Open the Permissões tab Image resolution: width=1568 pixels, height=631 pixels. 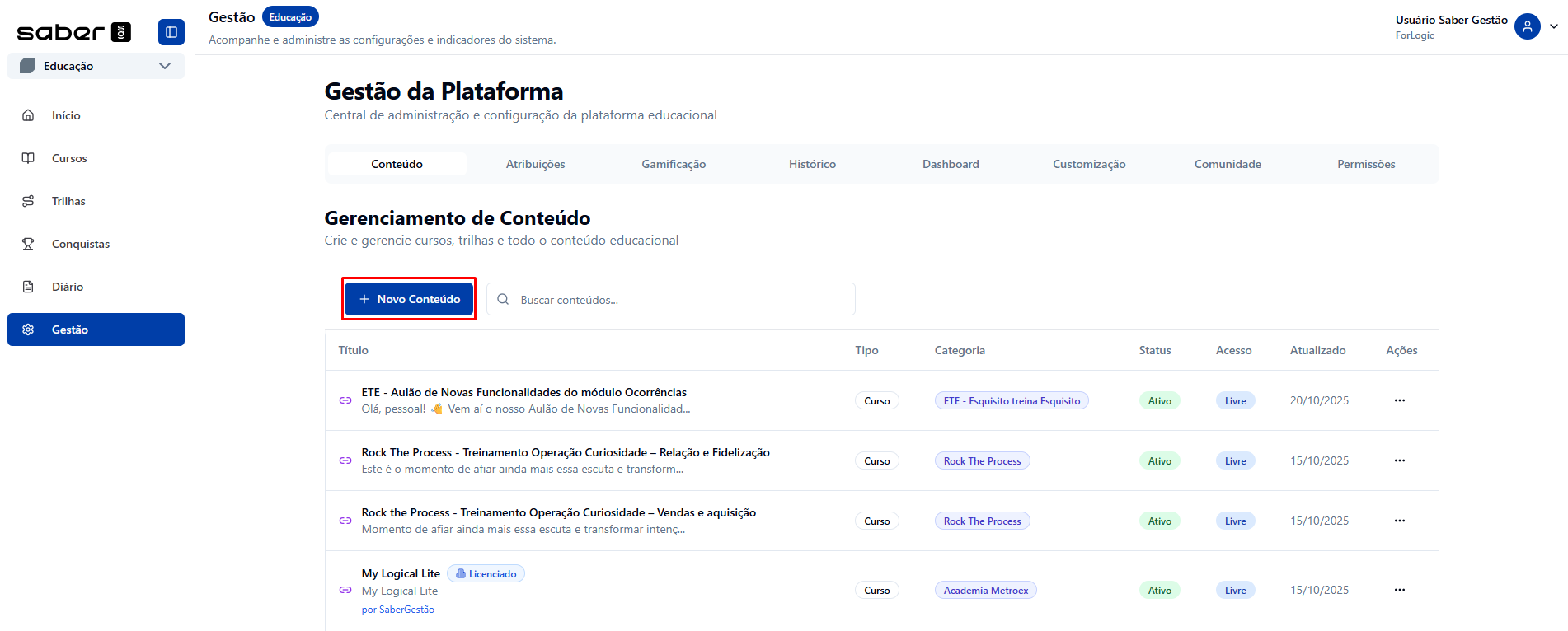click(x=1366, y=164)
